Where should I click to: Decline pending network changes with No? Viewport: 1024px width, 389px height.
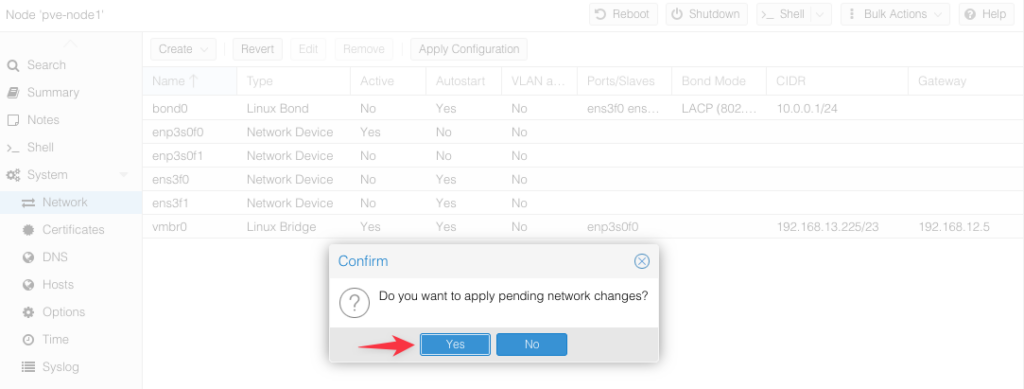pos(532,345)
